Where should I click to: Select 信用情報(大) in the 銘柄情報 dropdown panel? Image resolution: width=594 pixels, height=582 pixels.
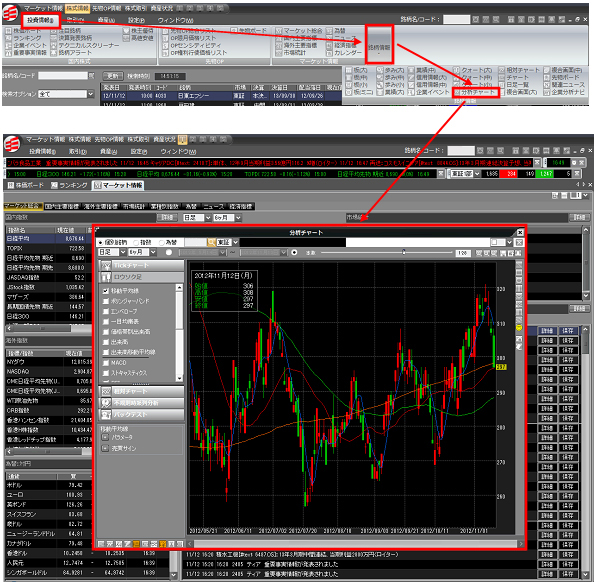[x=428, y=78]
